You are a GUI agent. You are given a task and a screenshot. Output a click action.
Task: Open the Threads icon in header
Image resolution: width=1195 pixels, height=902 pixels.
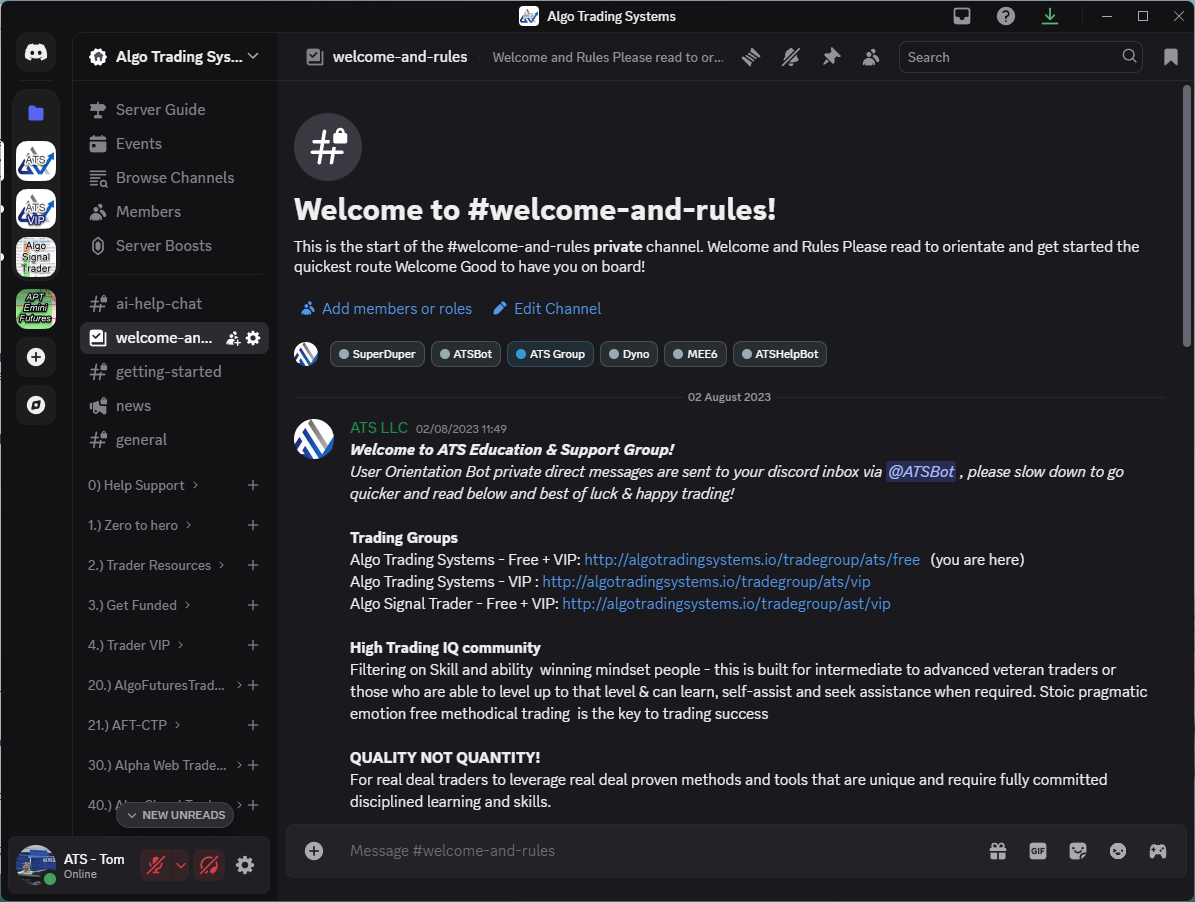click(x=751, y=57)
